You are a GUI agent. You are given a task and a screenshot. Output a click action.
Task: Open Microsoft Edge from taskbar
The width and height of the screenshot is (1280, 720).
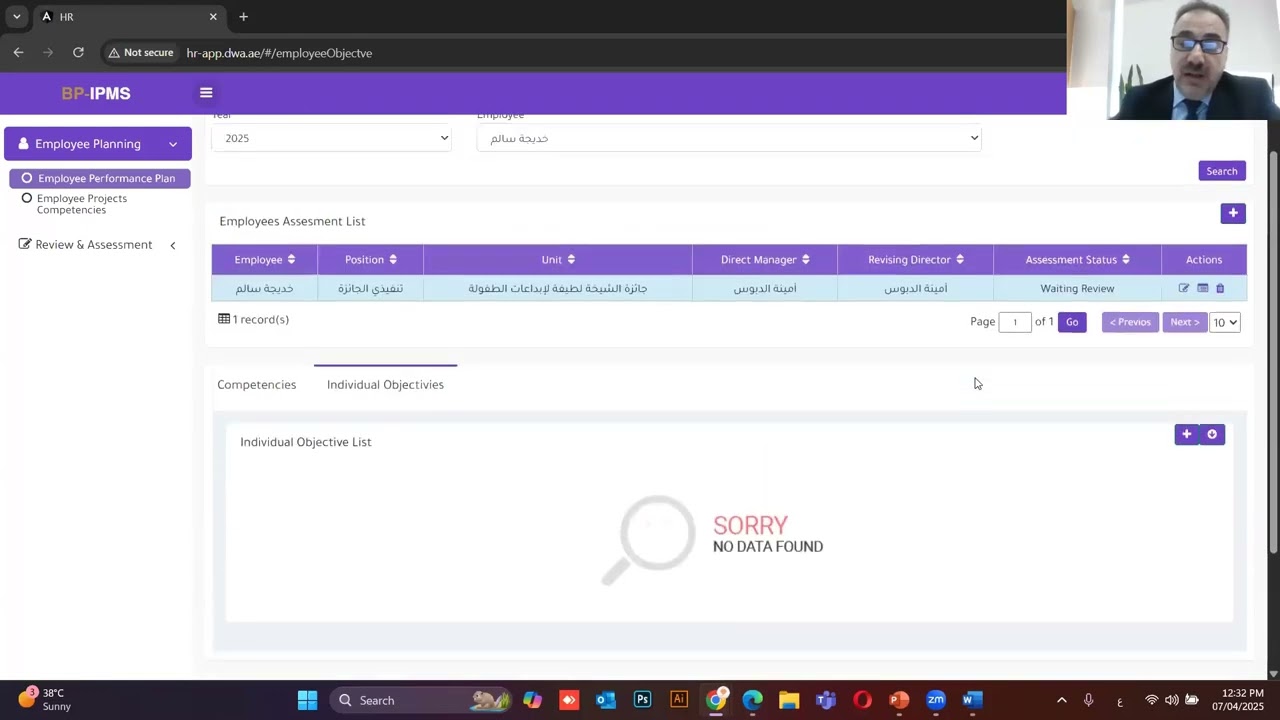point(752,700)
